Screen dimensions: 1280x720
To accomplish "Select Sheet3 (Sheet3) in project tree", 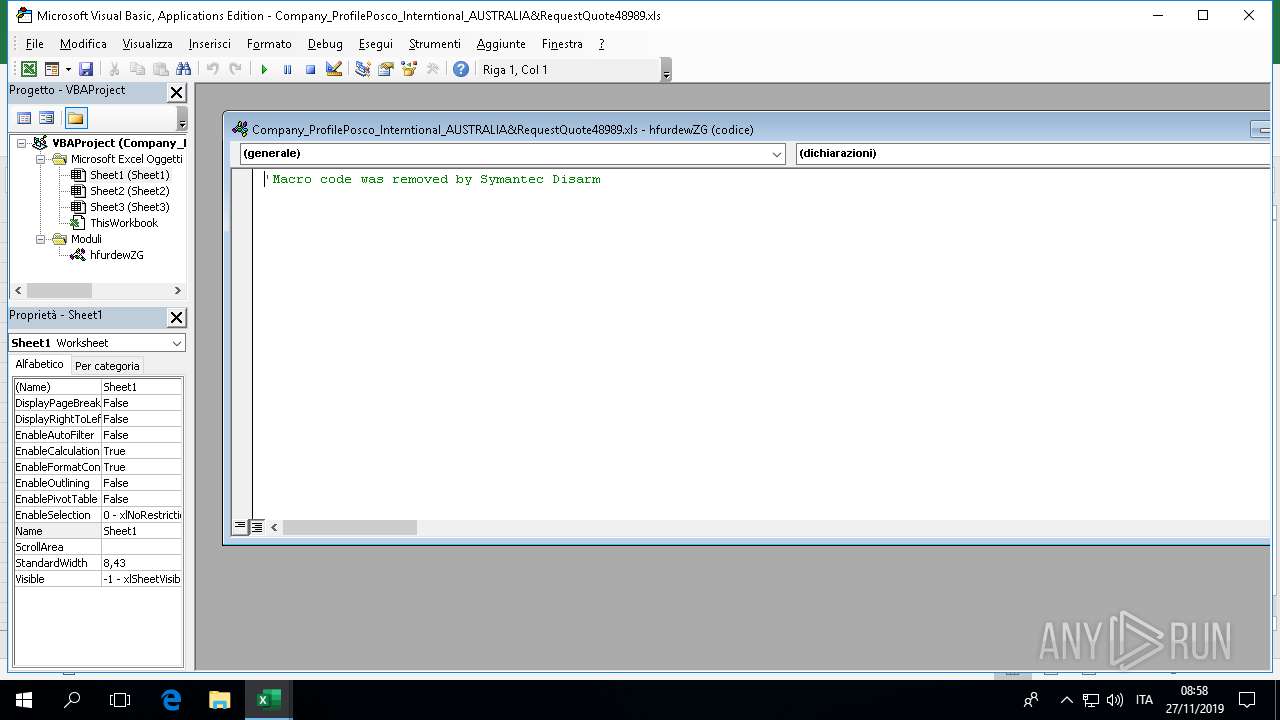I will click(x=130, y=207).
